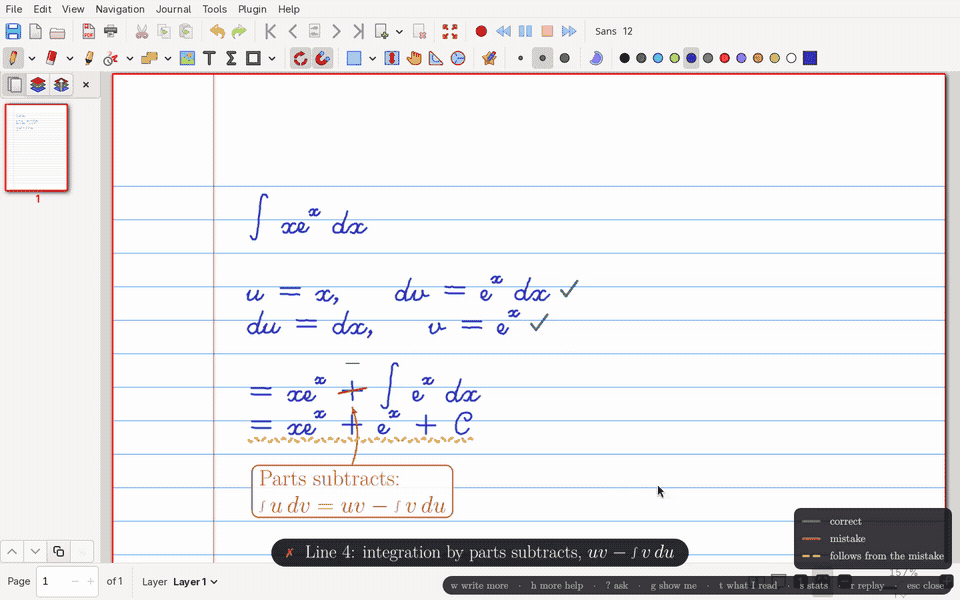Screen dimensions: 960x600
Task: Go to the next page
Action: click(x=336, y=31)
